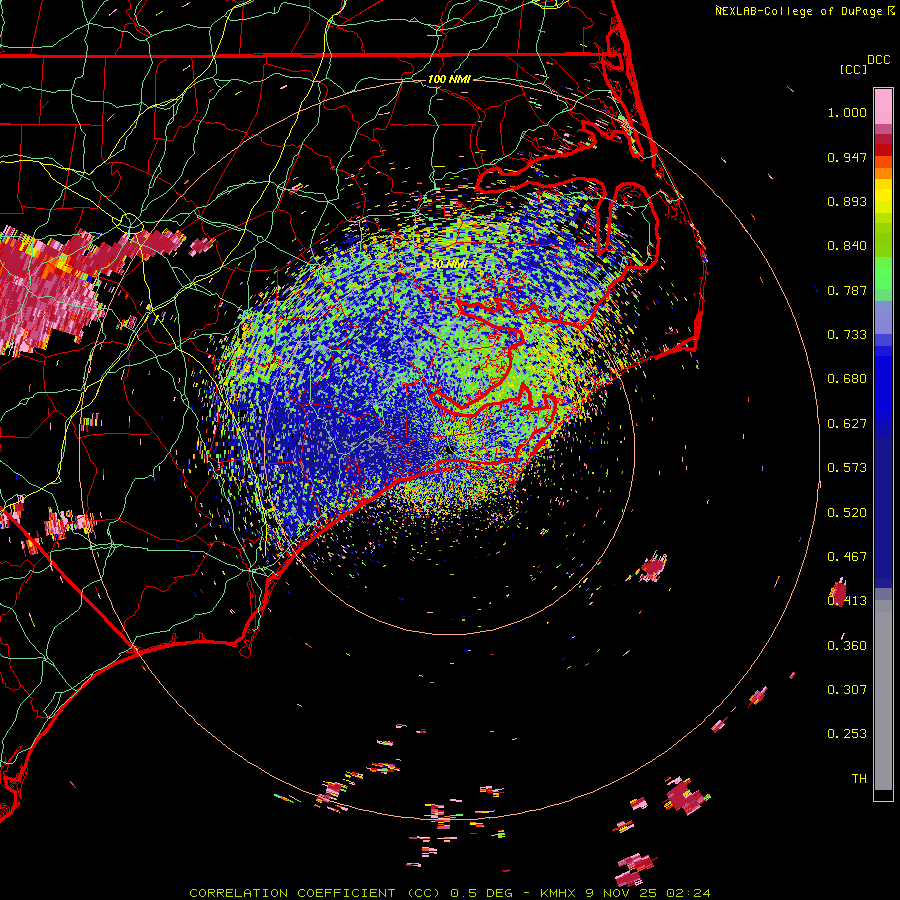The height and width of the screenshot is (900, 900).
Task: Select the 0.733 scale value
Action: pyautogui.click(x=847, y=335)
